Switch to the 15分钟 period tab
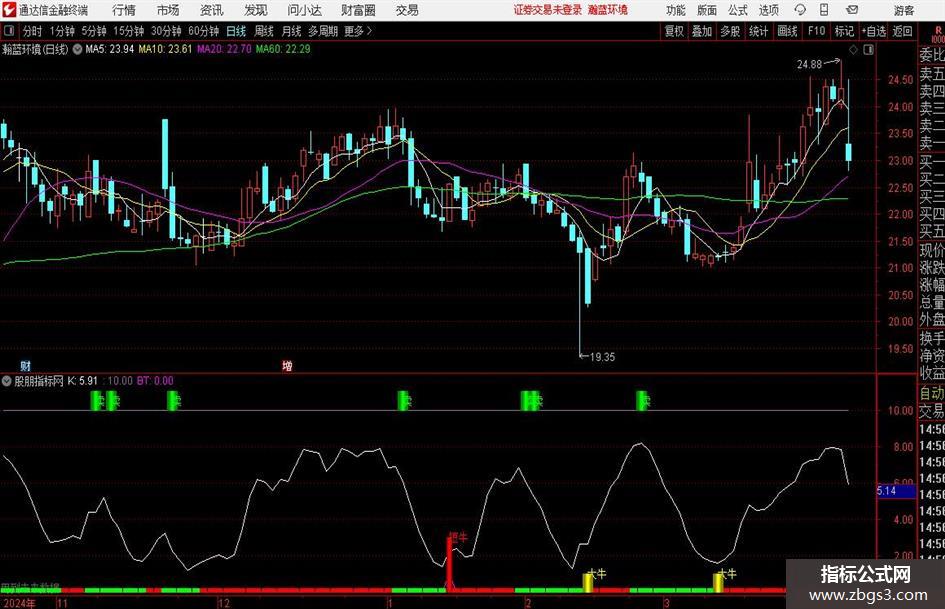 coord(129,31)
